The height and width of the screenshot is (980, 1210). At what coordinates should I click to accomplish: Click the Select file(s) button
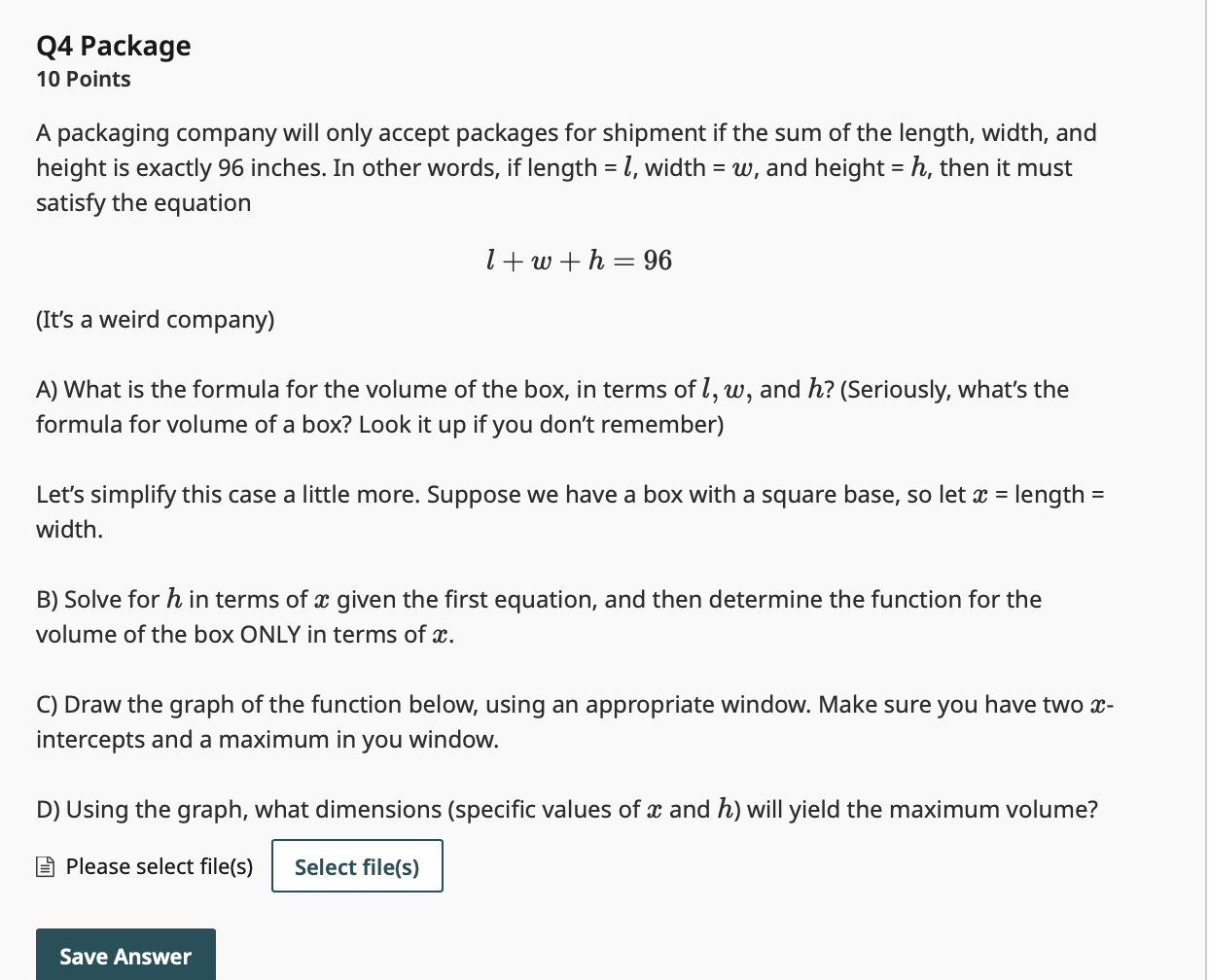pyautogui.click(x=357, y=866)
